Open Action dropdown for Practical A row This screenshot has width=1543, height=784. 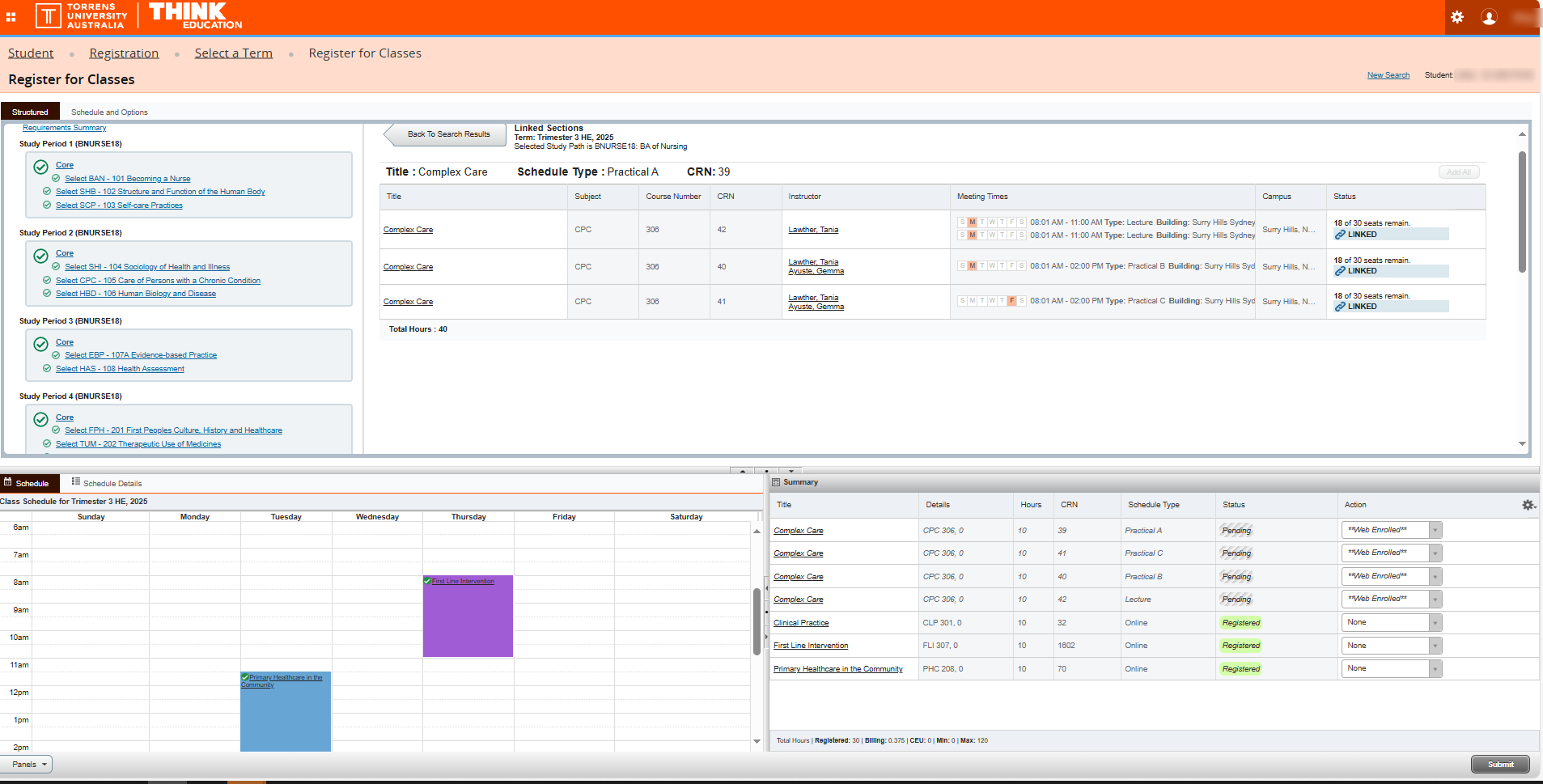(1435, 531)
